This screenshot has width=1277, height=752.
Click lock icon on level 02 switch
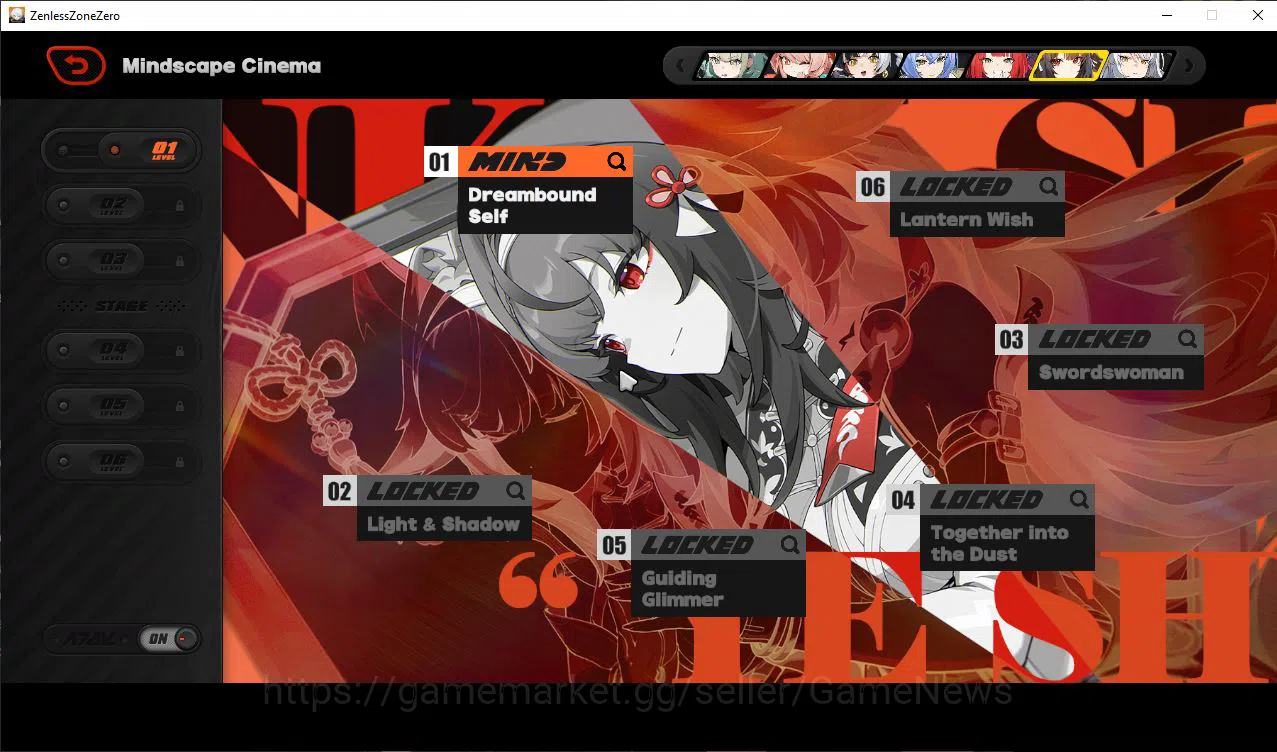[x=180, y=206]
